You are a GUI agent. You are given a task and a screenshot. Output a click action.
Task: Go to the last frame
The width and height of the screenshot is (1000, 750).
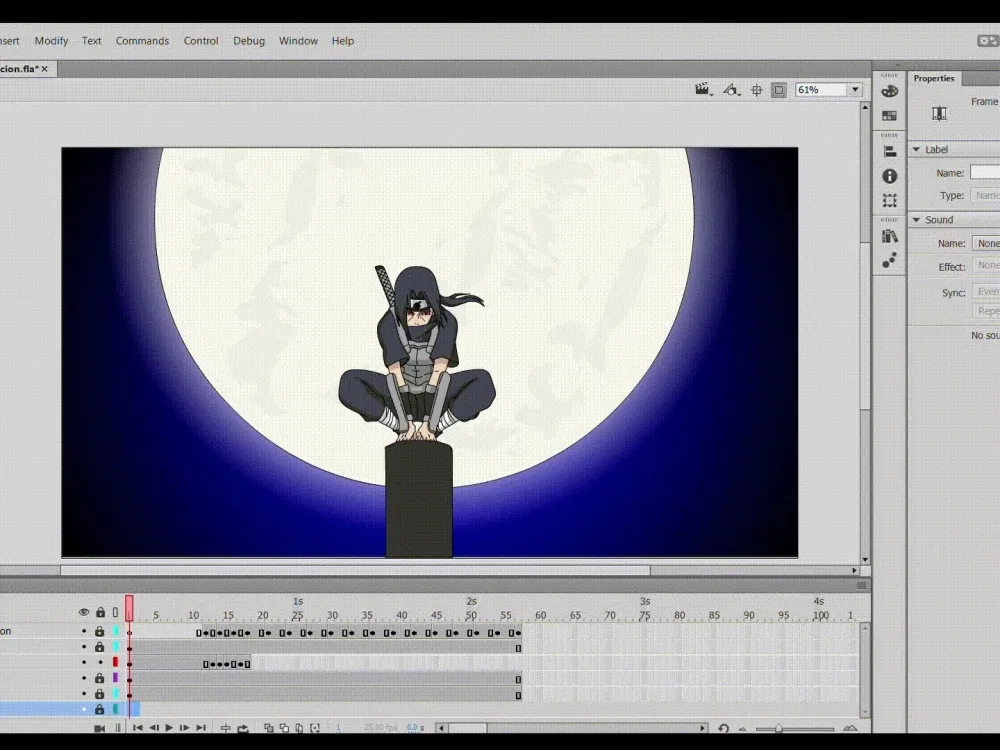[201, 728]
